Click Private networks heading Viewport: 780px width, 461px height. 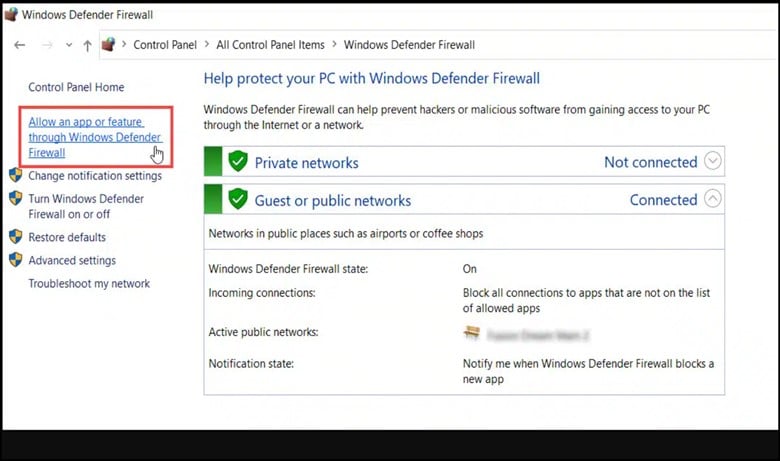(306, 163)
